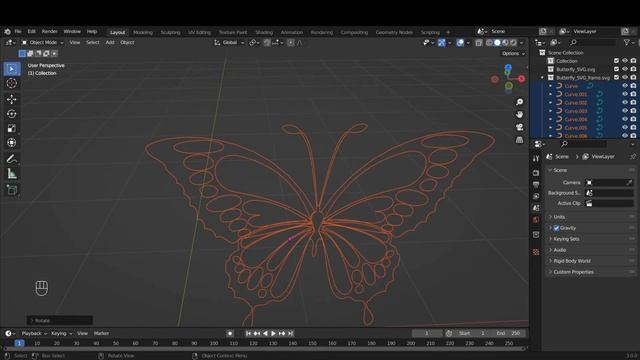Switch to the Sculpting workspace tab
This screenshot has width=640, height=360.
pyautogui.click(x=170, y=32)
